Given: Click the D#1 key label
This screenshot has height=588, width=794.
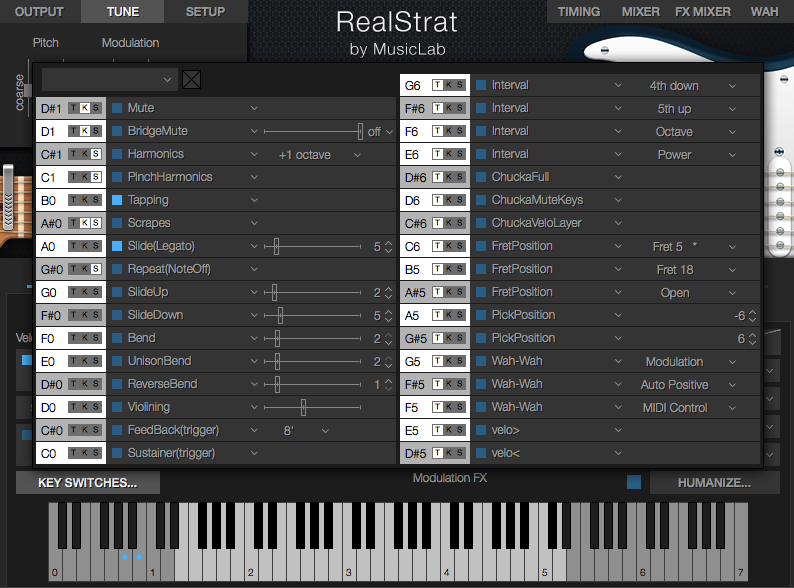Looking at the screenshot, I should click(x=52, y=108).
